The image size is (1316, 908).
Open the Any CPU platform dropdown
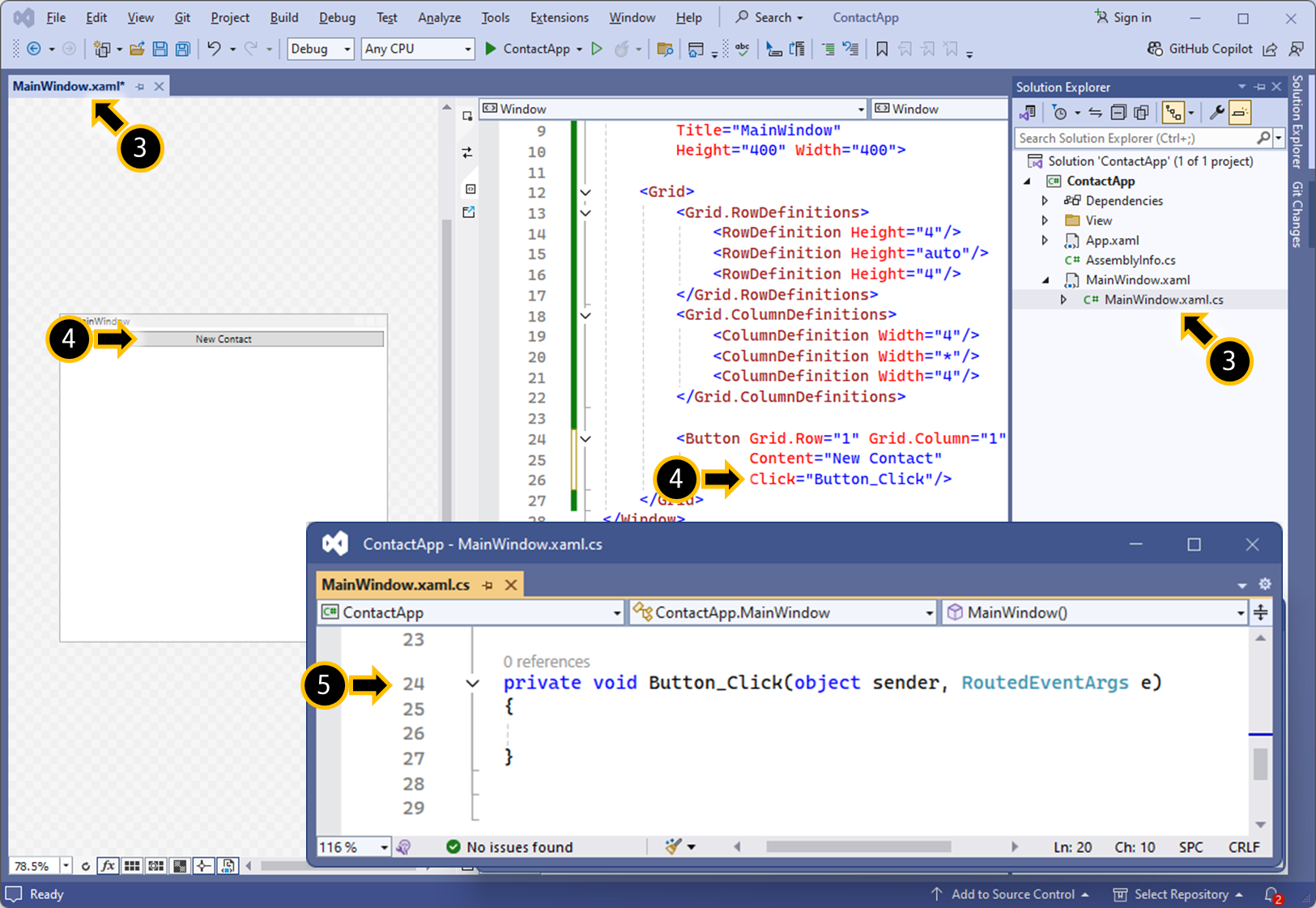[x=417, y=49]
